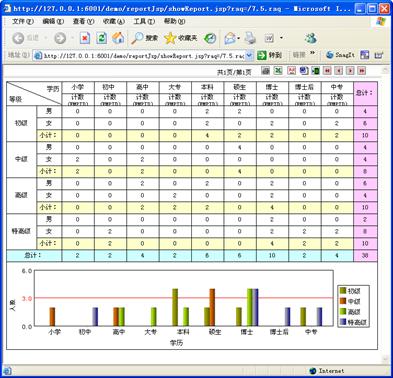Image resolution: width=393 pixels, height=378 pixels.
Task: Expand the links bar chevron
Action: [312, 53]
